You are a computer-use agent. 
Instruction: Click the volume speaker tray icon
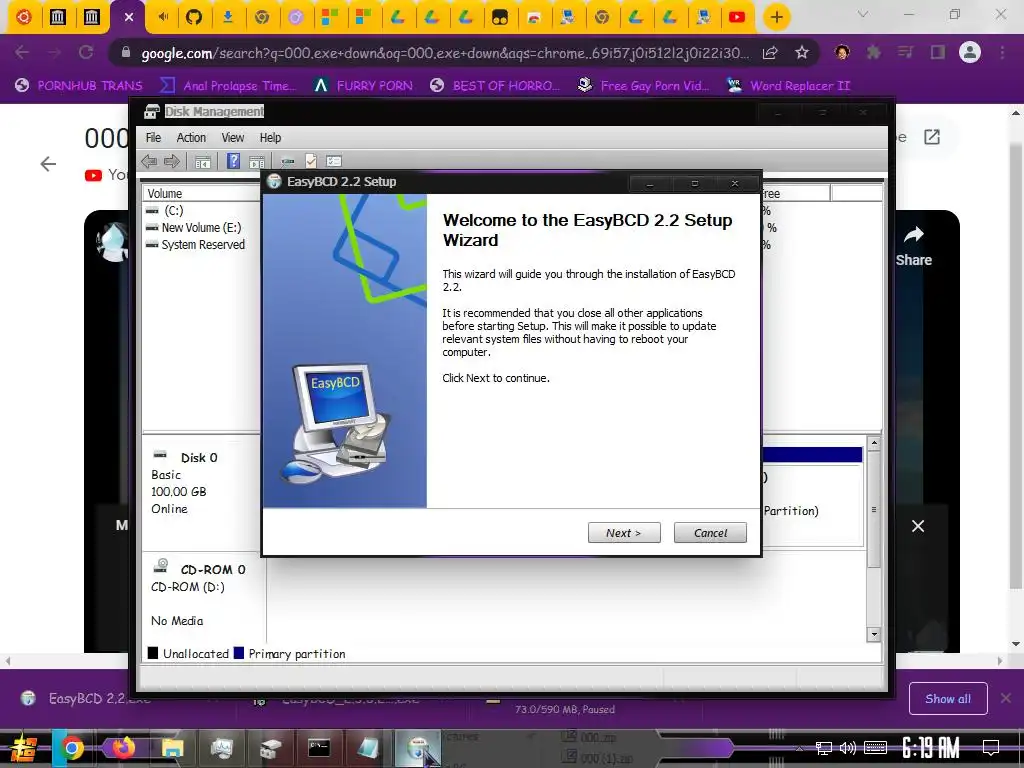point(848,748)
